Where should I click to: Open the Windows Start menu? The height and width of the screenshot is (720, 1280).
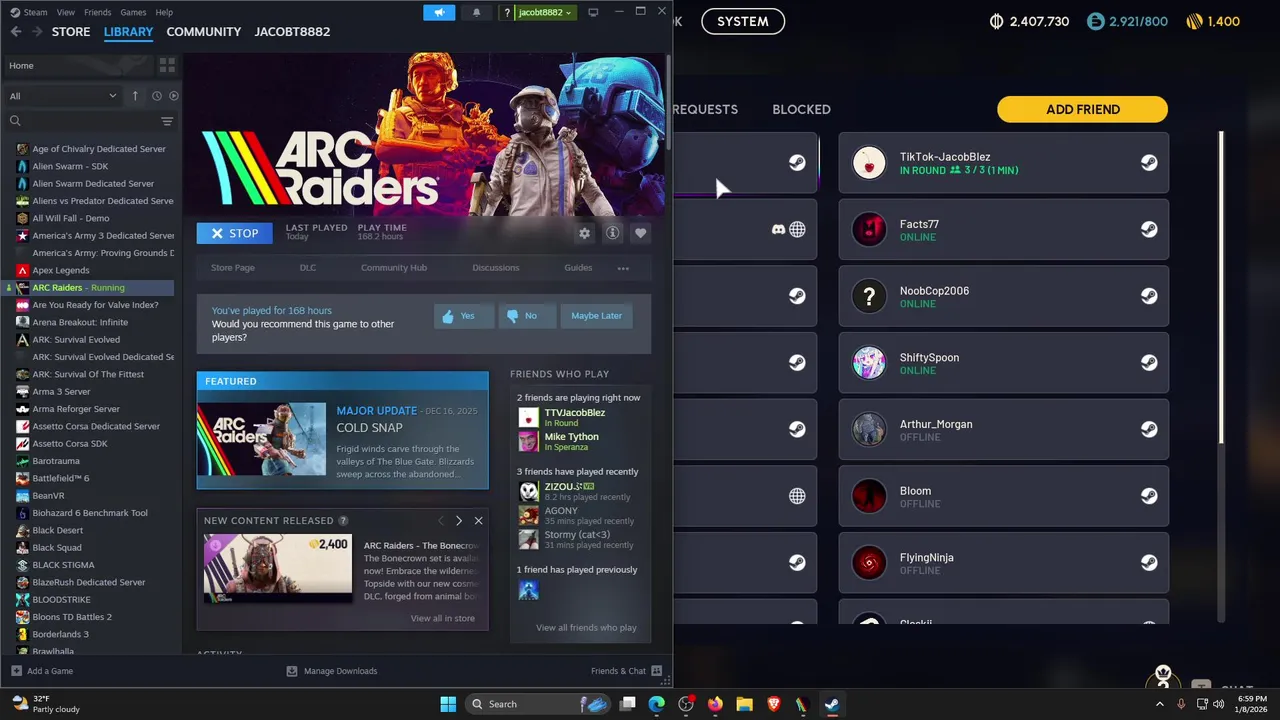click(448, 704)
